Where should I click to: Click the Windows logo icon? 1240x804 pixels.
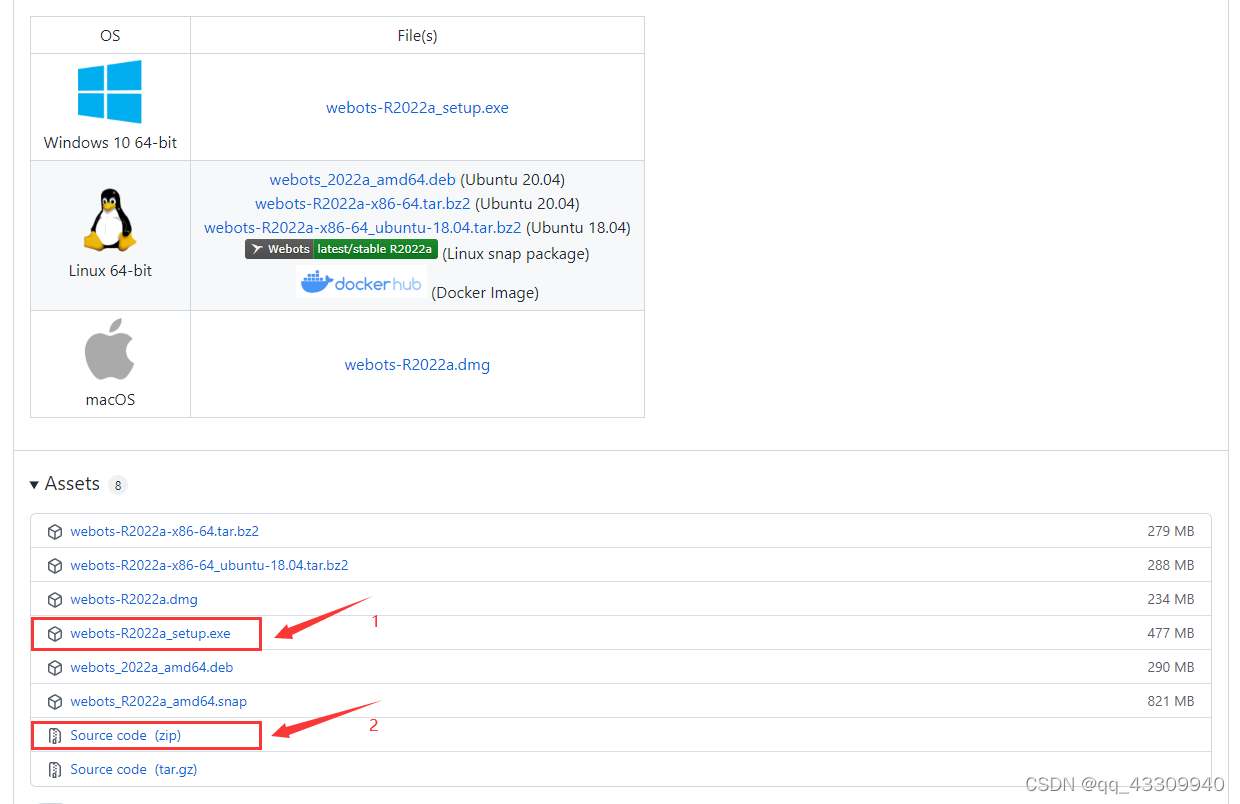[x=110, y=92]
